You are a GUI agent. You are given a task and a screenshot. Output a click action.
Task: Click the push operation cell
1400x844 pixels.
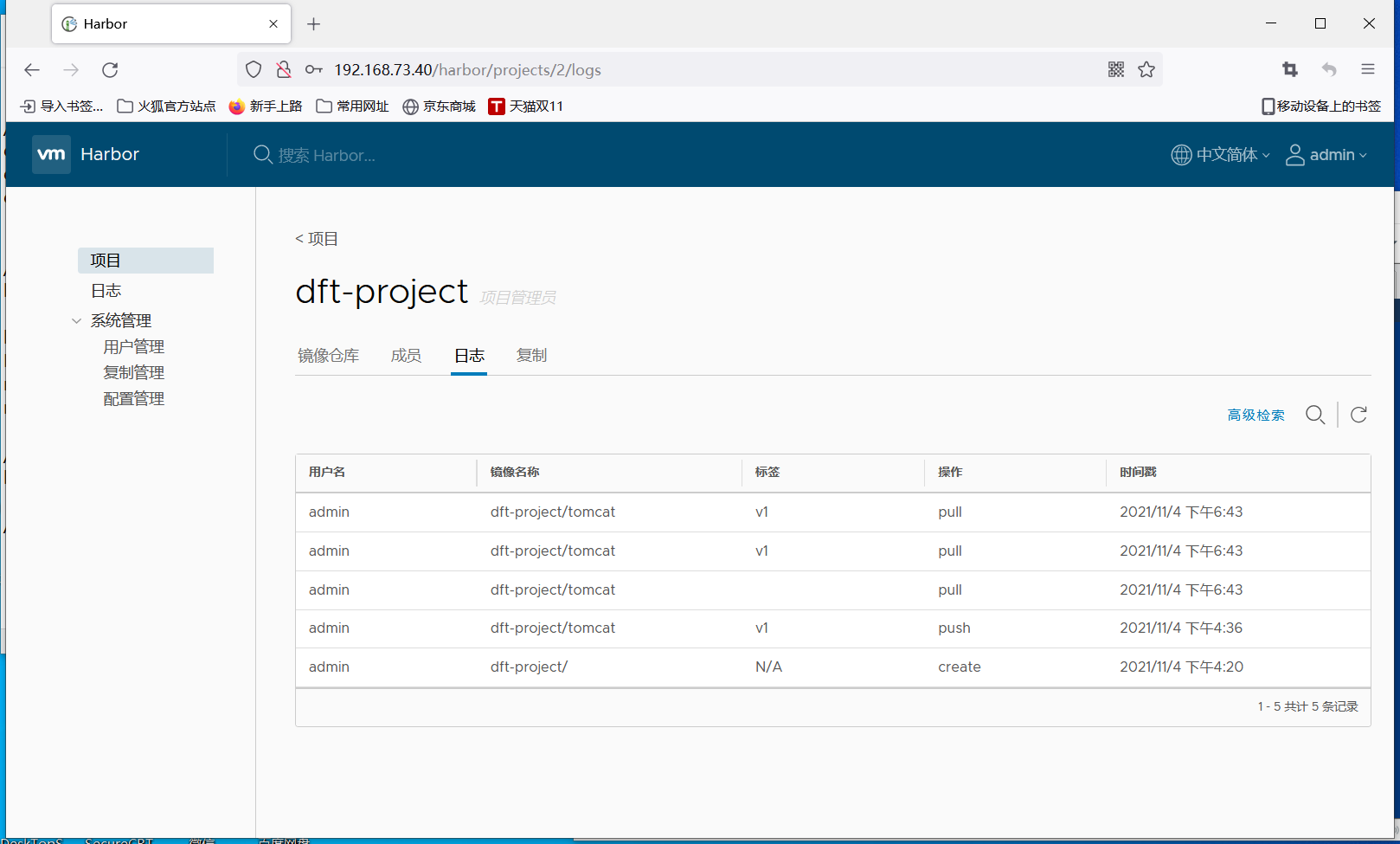pos(954,628)
